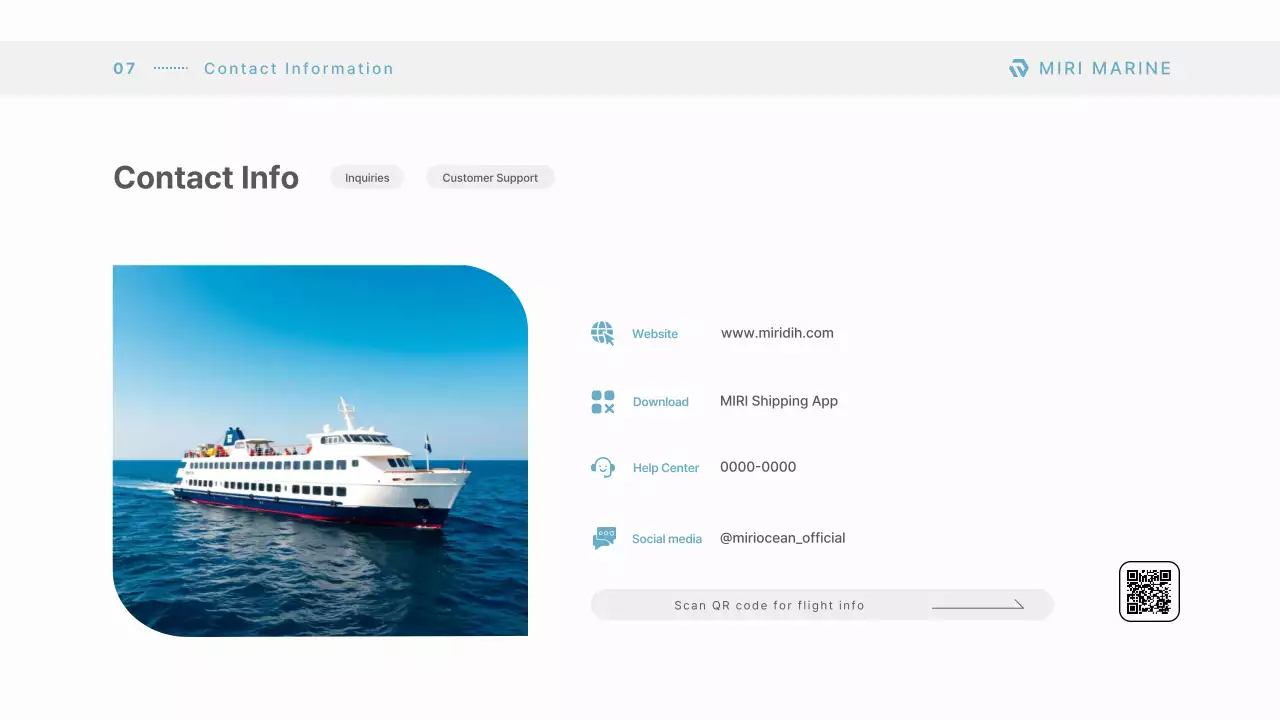The image size is (1280, 720).
Task: Click the QR code in the bottom right
Action: 1149,591
